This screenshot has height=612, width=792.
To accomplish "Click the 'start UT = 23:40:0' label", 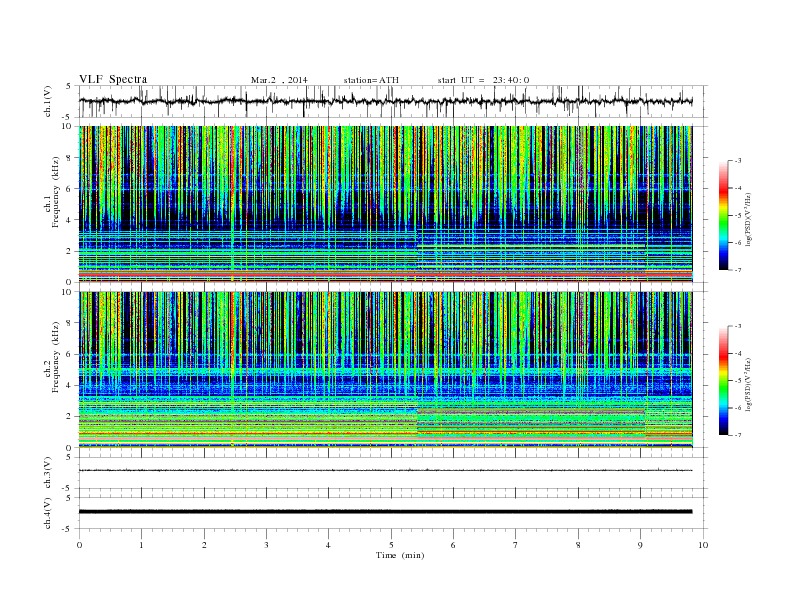I will click(483, 80).
